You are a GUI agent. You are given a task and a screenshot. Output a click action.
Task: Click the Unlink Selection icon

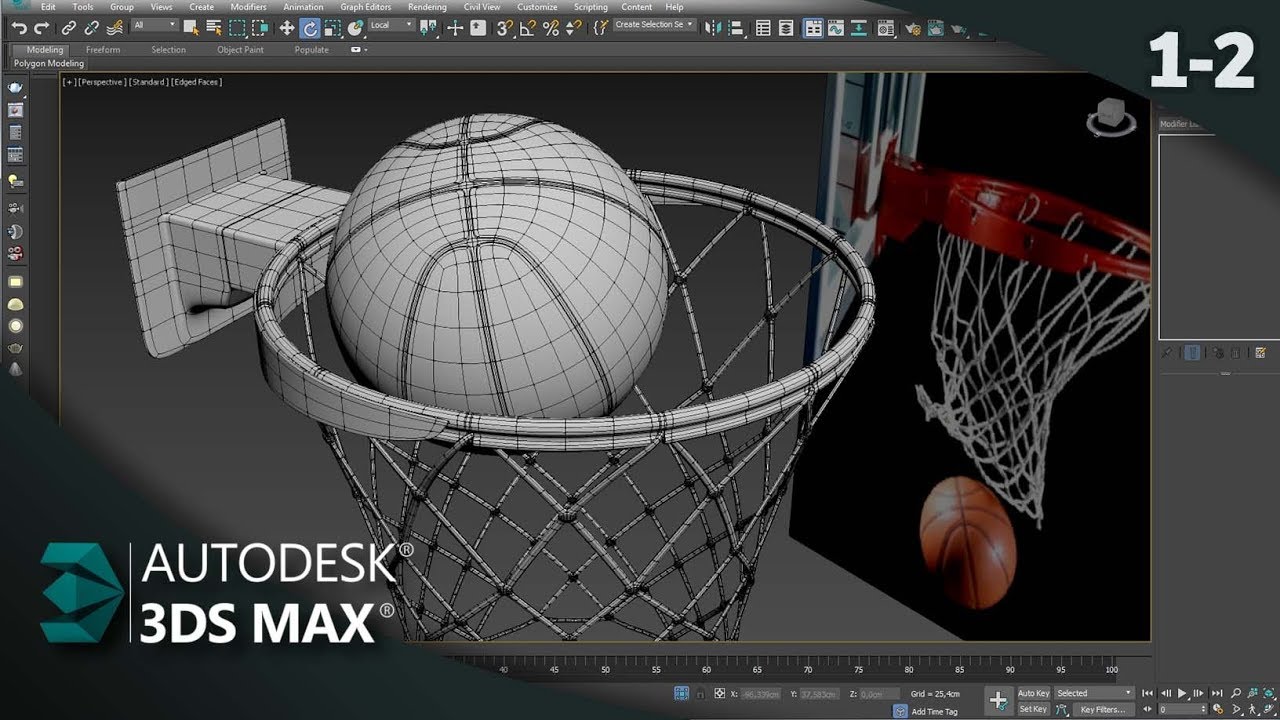pyautogui.click(x=91, y=28)
